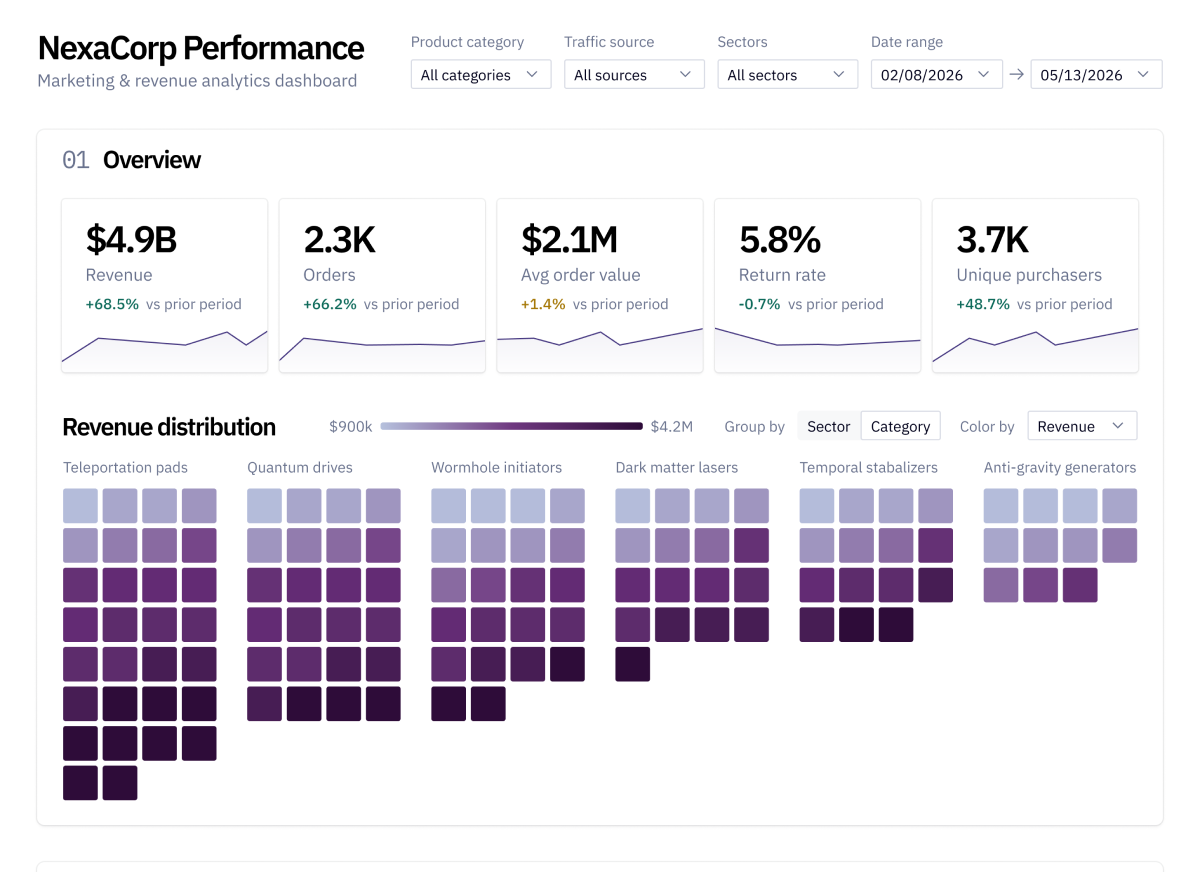Click the first tile under Teleportation pads
The image size is (1200, 872).
point(81,506)
